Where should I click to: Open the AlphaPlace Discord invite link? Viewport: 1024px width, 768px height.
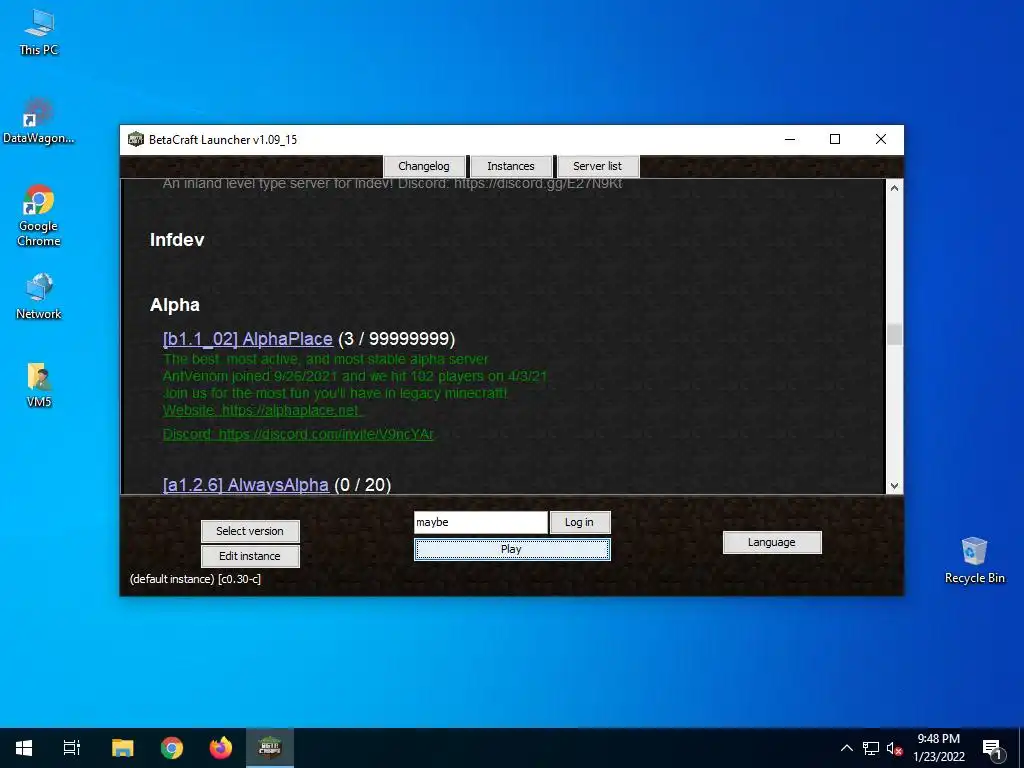(298, 434)
